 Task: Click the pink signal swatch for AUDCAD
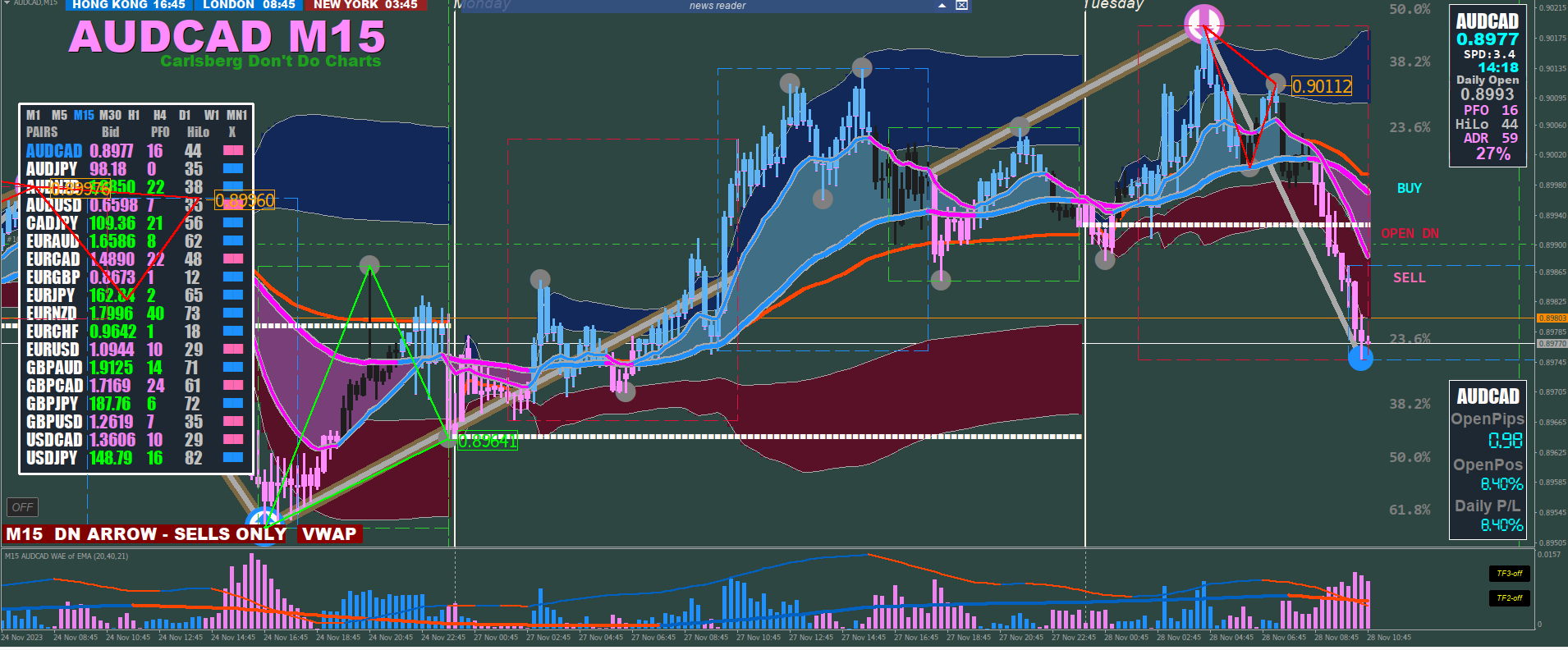[x=233, y=151]
